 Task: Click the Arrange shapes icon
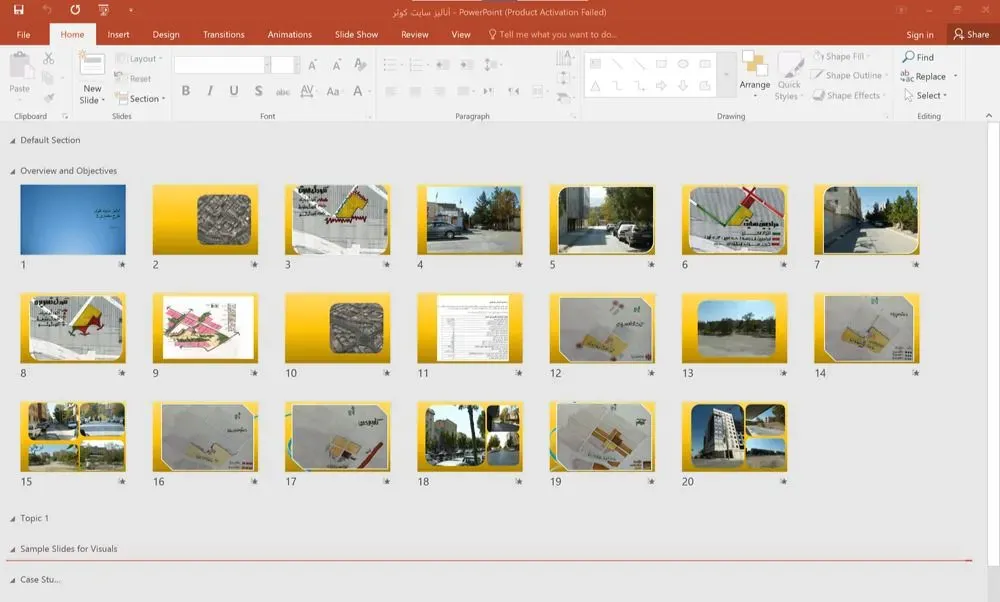point(754,65)
